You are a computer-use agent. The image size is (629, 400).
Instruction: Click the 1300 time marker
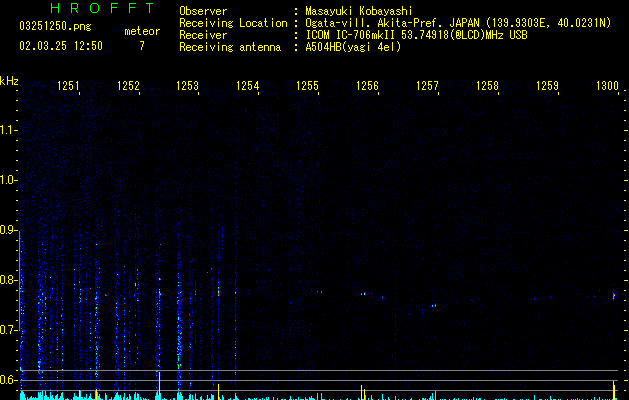point(607,86)
